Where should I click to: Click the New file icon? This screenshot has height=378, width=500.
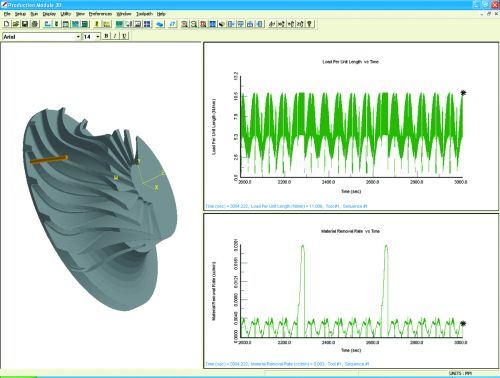pos(6,24)
